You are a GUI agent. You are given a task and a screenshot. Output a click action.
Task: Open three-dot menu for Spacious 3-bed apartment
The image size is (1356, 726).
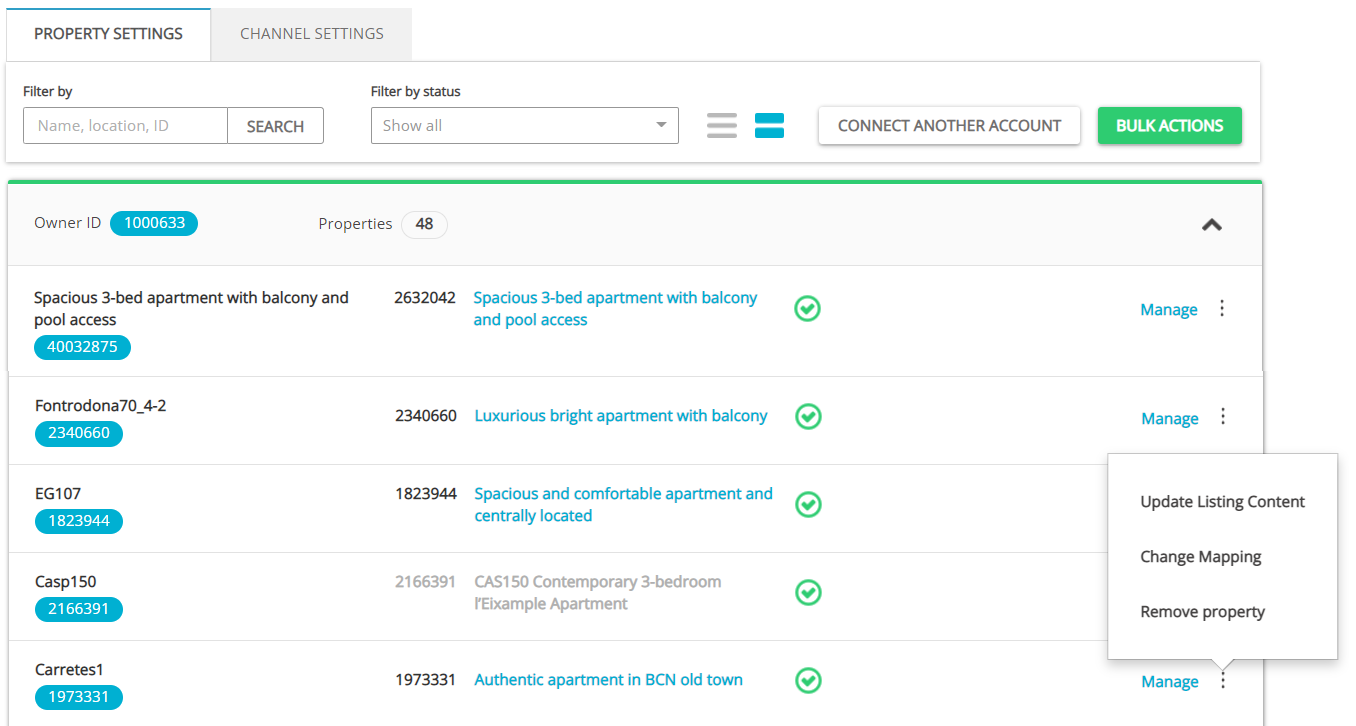pyautogui.click(x=1221, y=309)
